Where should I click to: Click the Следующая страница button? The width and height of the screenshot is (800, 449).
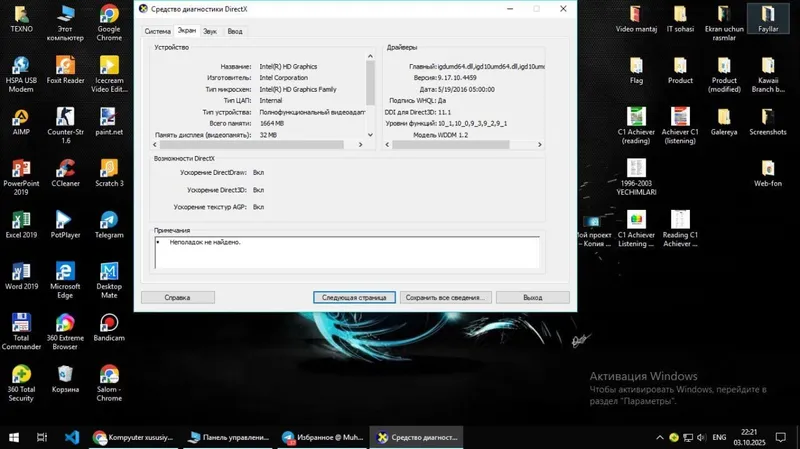tap(354, 297)
